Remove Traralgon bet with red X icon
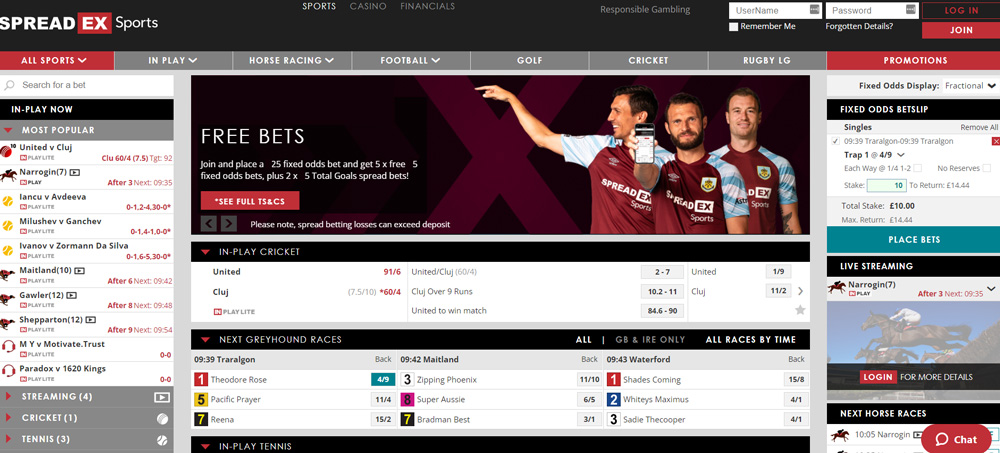The image size is (1000, 453). 996,141
